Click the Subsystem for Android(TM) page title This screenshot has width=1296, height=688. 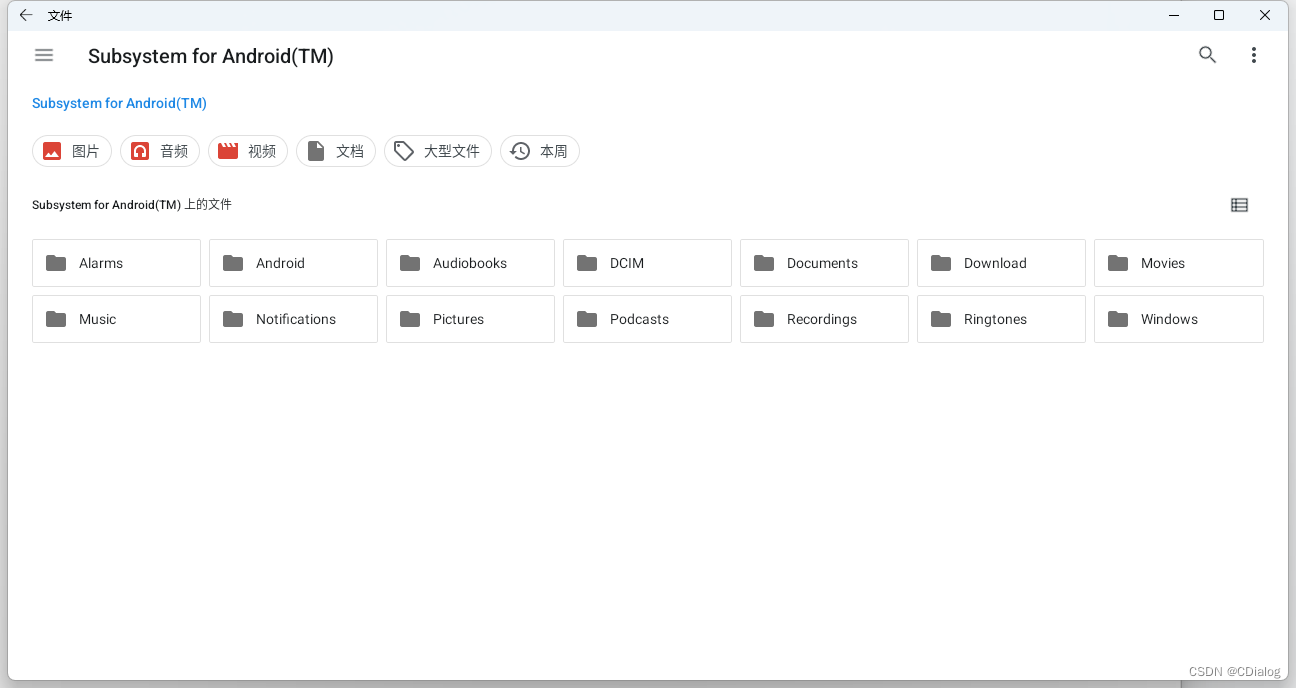[211, 56]
